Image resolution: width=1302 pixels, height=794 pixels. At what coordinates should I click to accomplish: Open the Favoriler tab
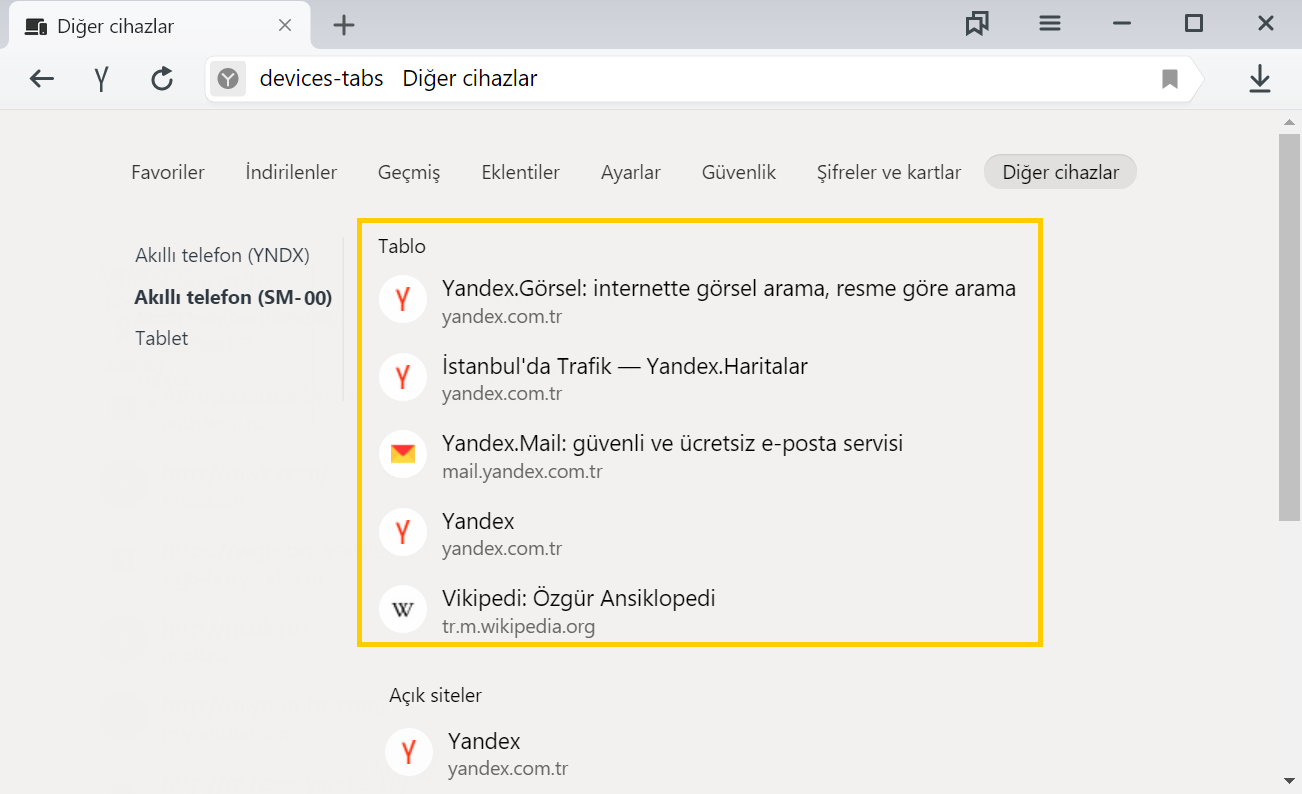168,172
